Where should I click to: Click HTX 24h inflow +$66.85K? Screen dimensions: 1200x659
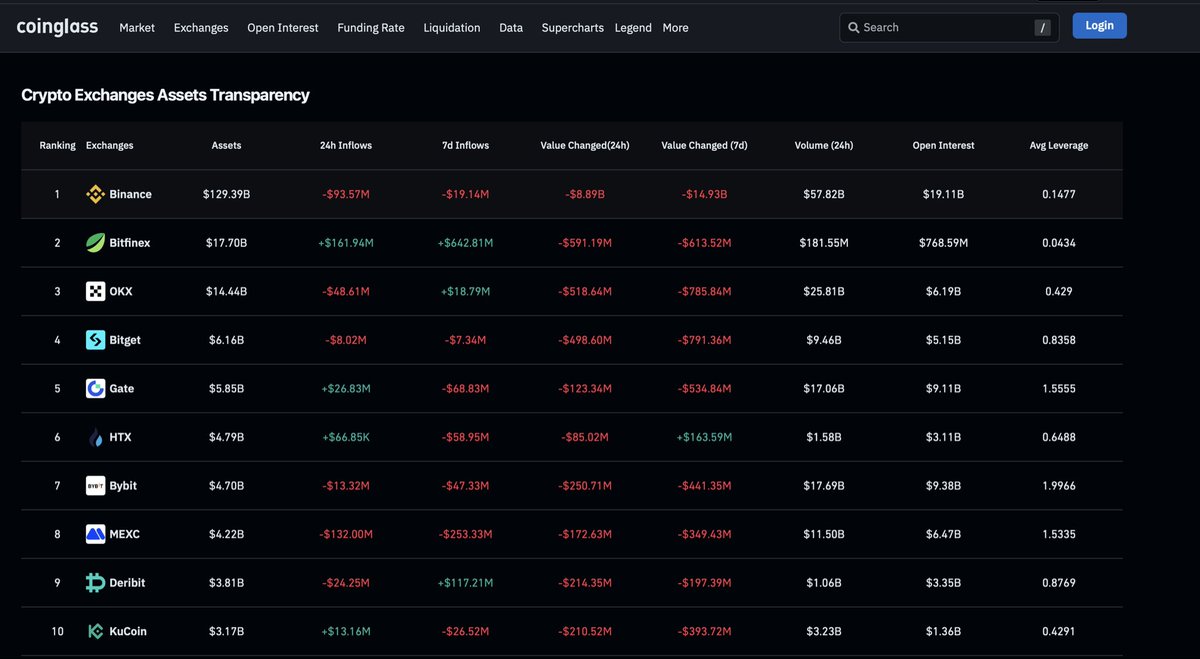pos(346,437)
